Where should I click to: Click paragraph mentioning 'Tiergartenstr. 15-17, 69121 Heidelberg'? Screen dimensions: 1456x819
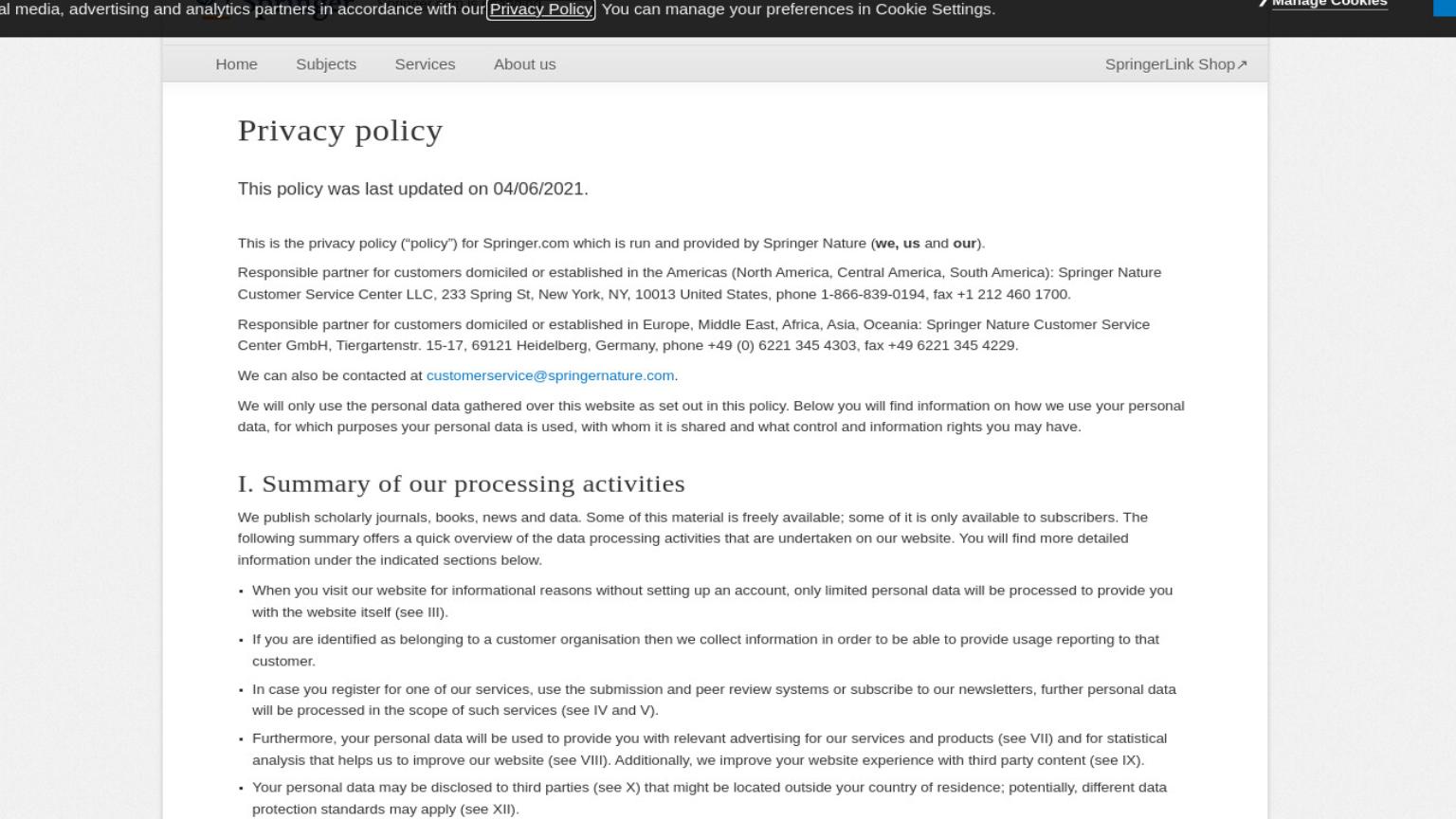tap(694, 335)
